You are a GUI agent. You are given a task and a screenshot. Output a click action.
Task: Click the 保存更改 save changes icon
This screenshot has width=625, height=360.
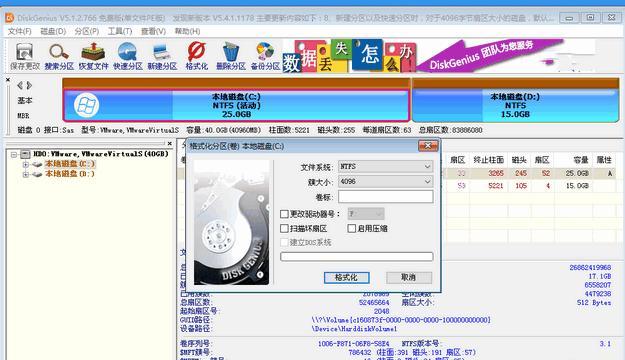(25, 56)
